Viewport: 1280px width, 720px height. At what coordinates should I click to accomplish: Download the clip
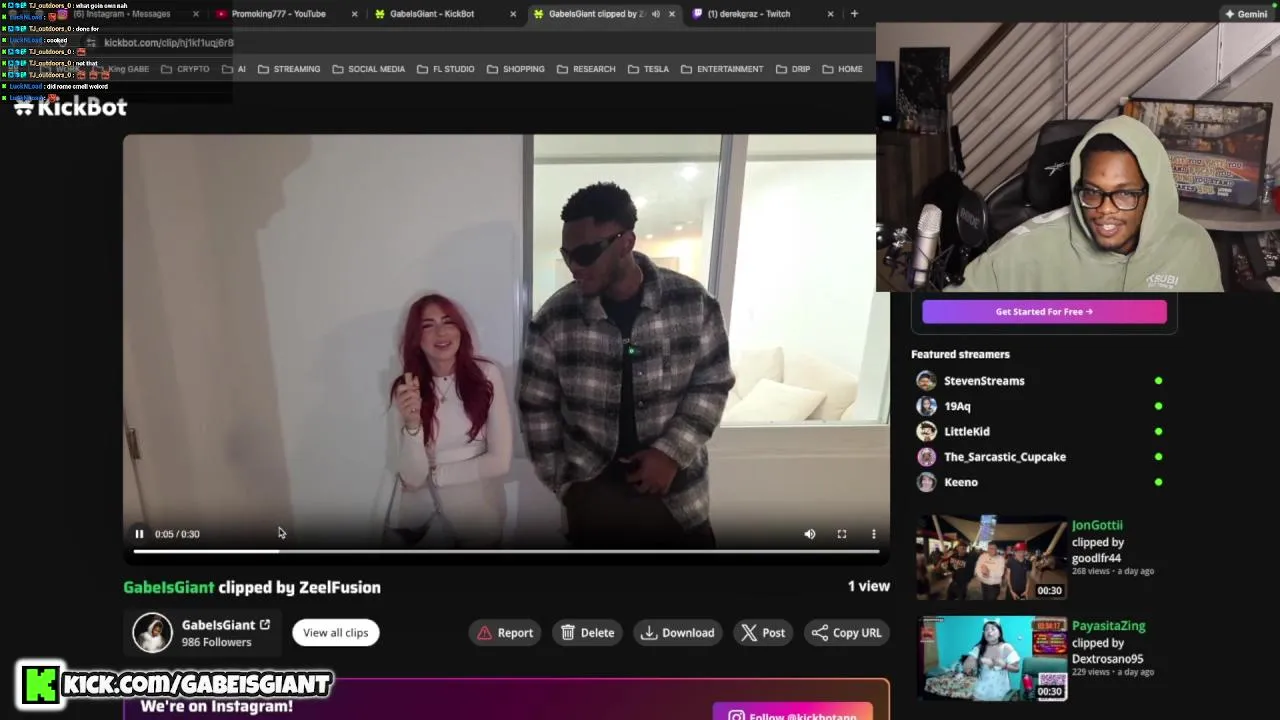pyautogui.click(x=678, y=632)
